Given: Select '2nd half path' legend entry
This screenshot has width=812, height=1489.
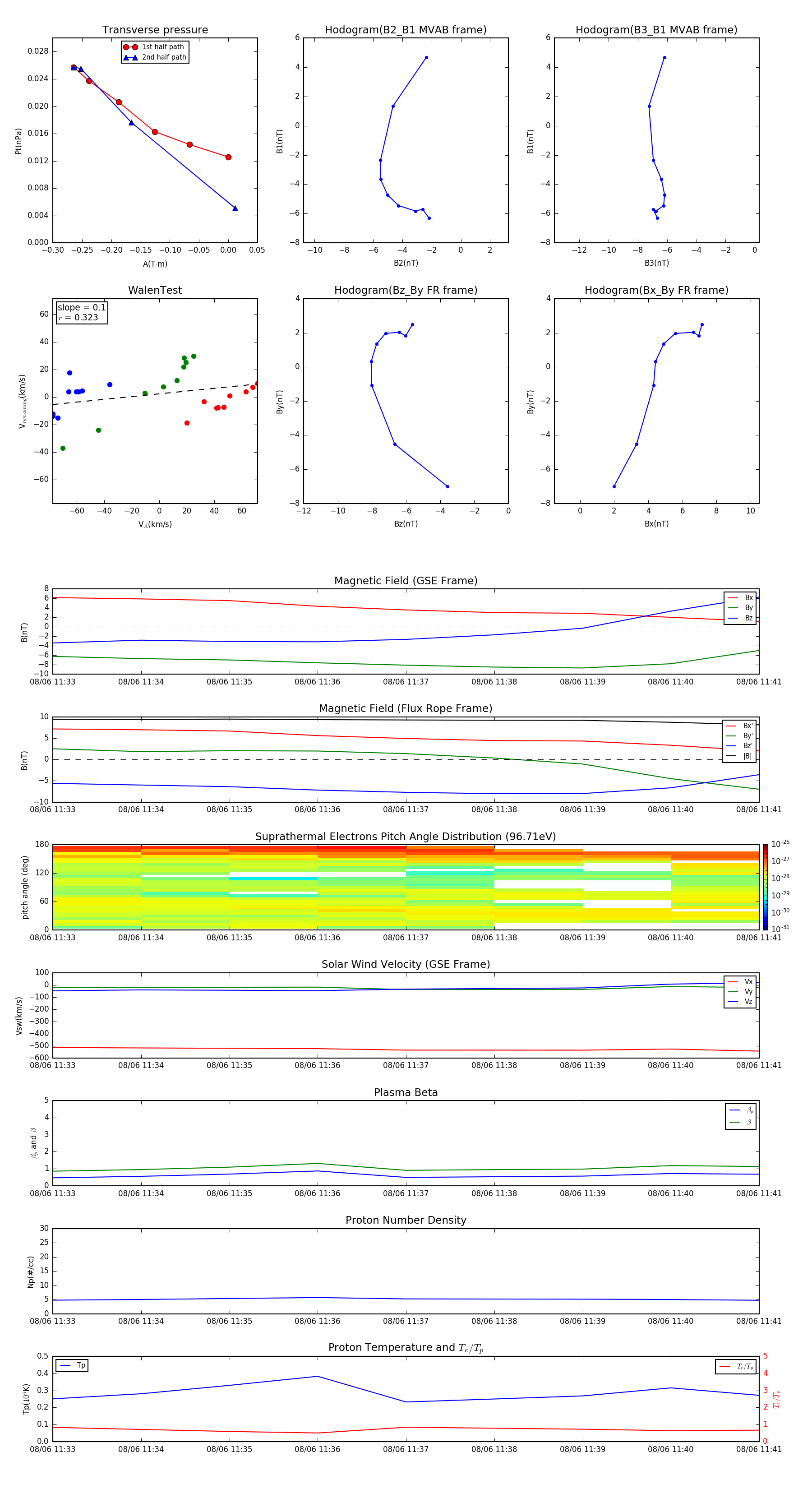Looking at the screenshot, I should tap(155, 57).
